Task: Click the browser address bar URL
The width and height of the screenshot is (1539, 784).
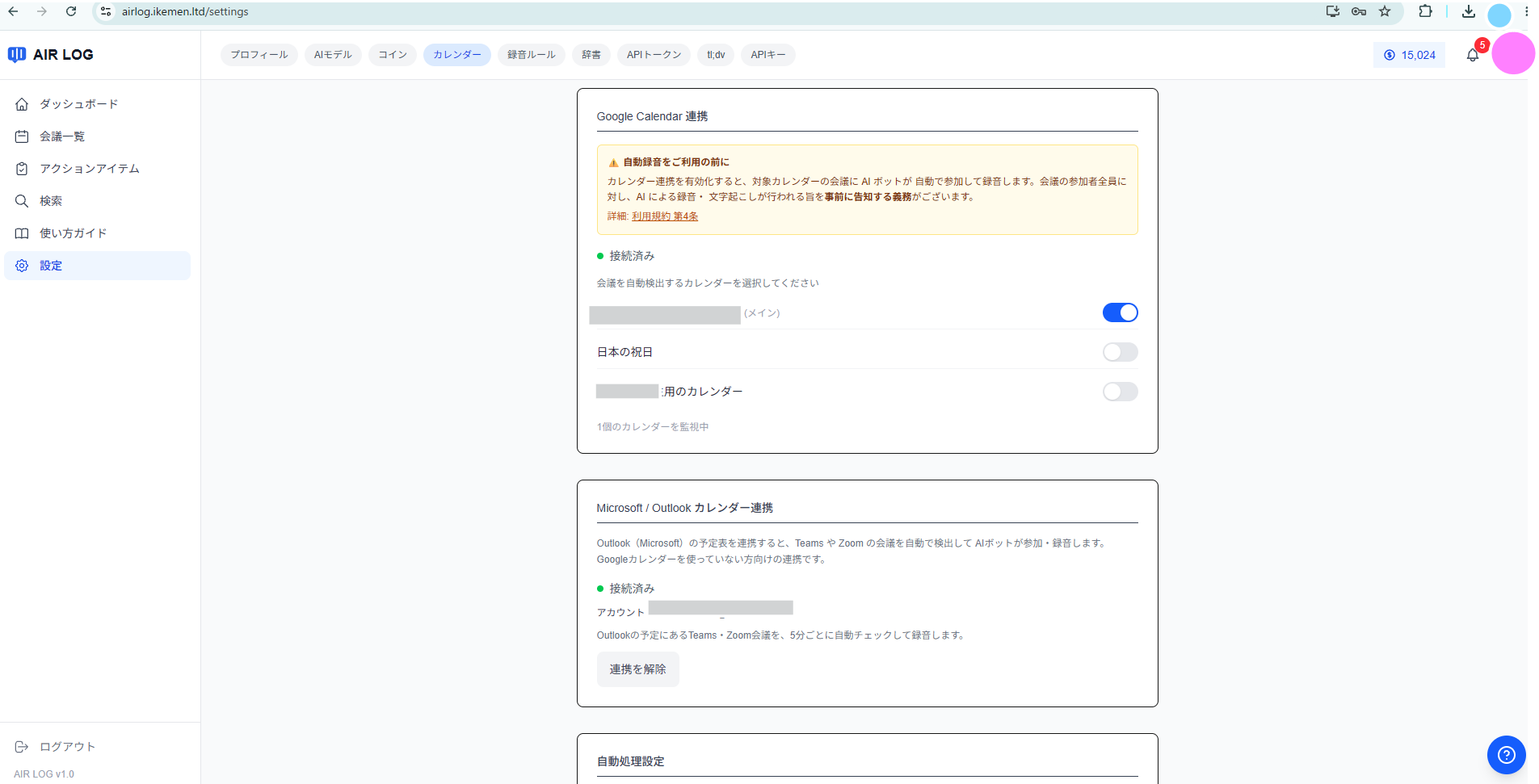Action: (x=185, y=11)
